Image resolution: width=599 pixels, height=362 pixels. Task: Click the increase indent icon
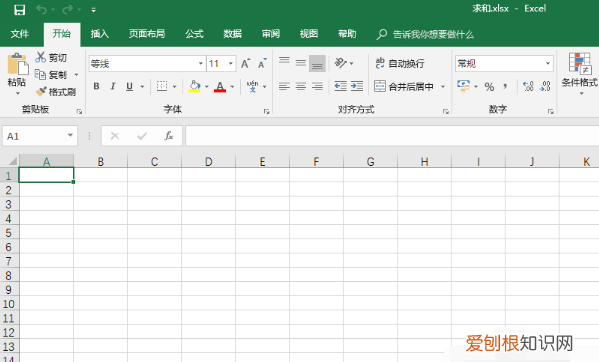[x=357, y=86]
